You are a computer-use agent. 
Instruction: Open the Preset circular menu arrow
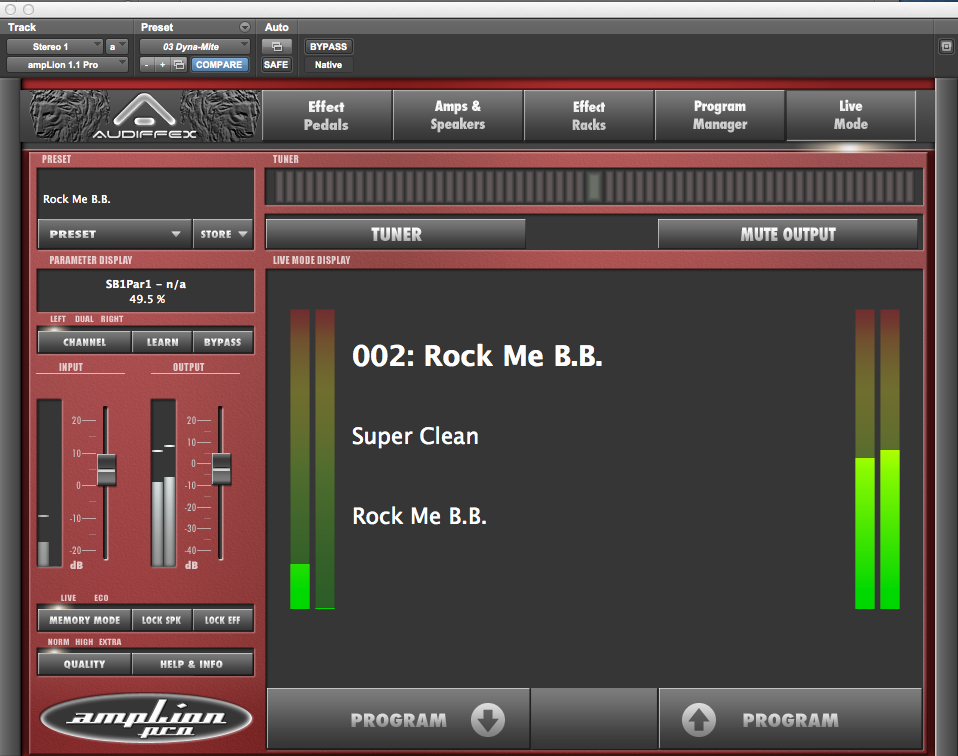point(244,27)
